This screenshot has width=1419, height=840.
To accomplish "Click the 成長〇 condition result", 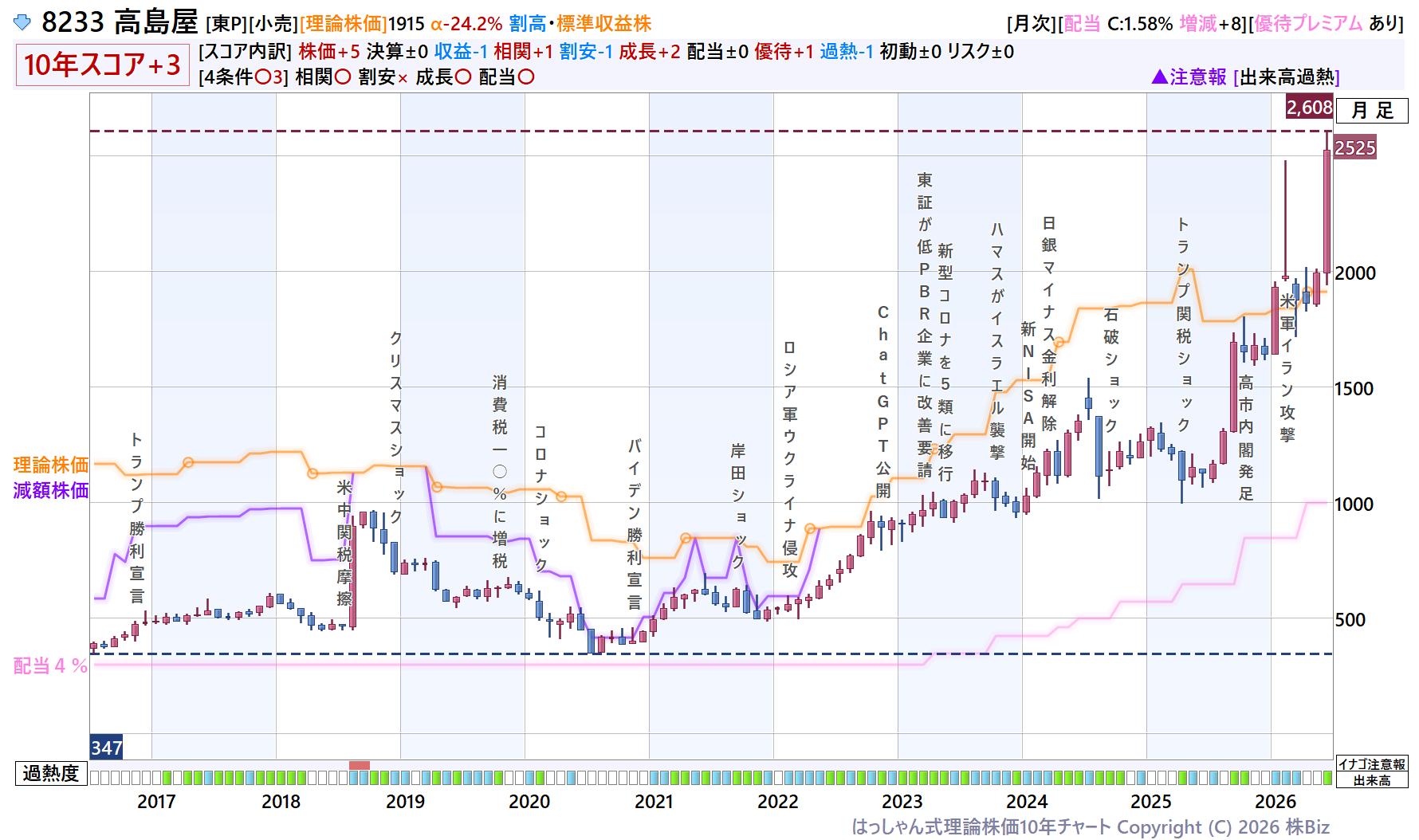I will [x=443, y=77].
